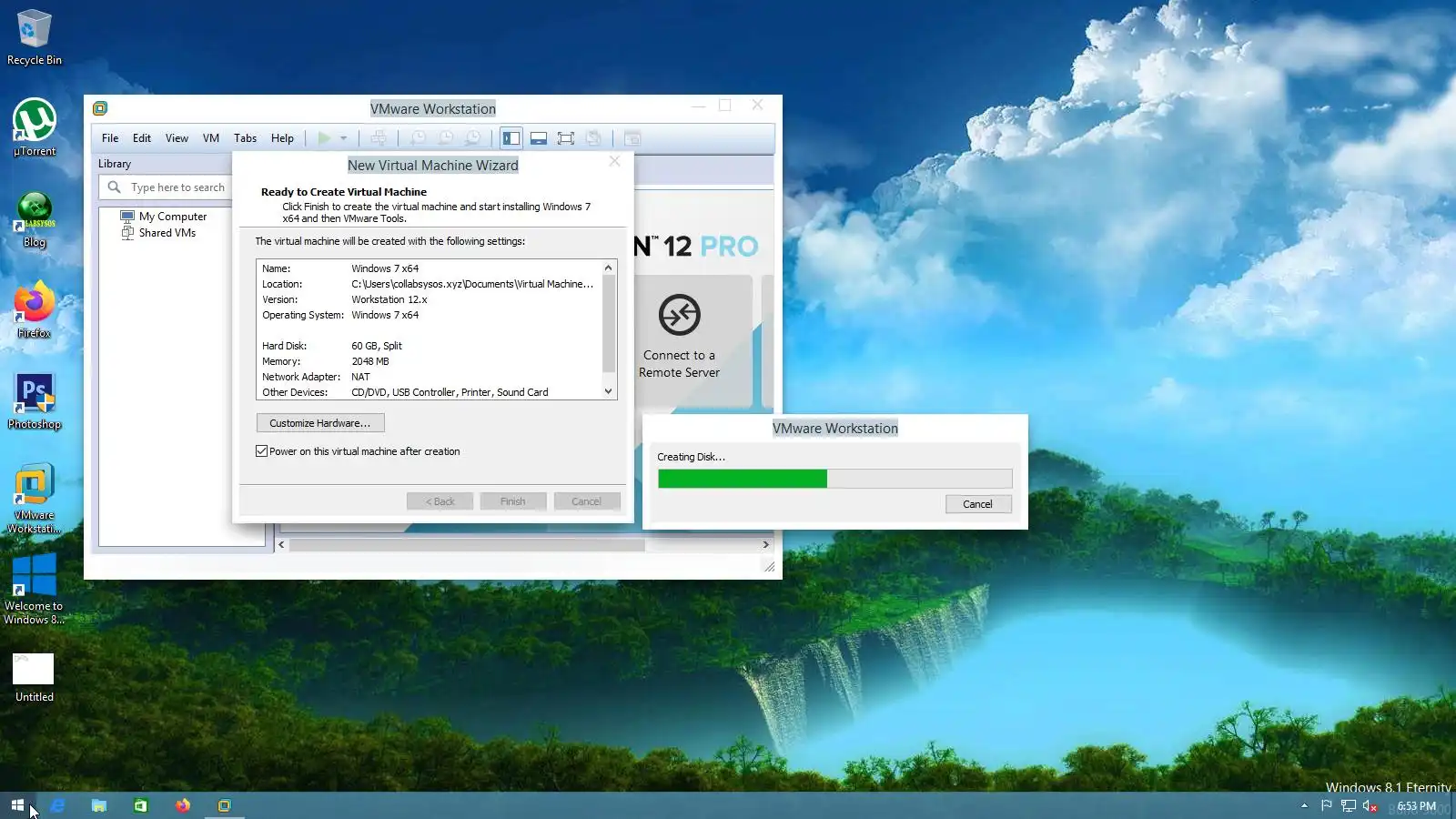Click the Windows Start button

pyautogui.click(x=17, y=805)
